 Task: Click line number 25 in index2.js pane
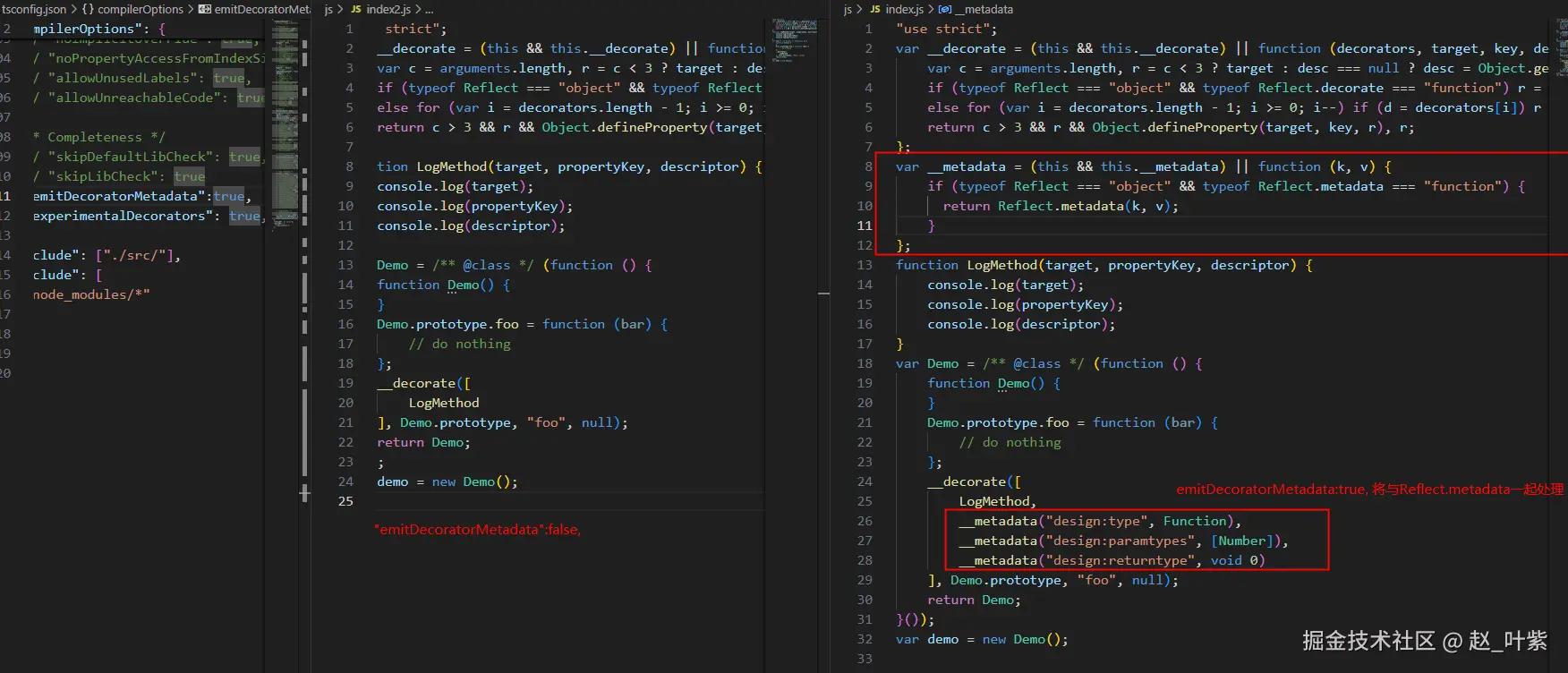click(x=345, y=501)
